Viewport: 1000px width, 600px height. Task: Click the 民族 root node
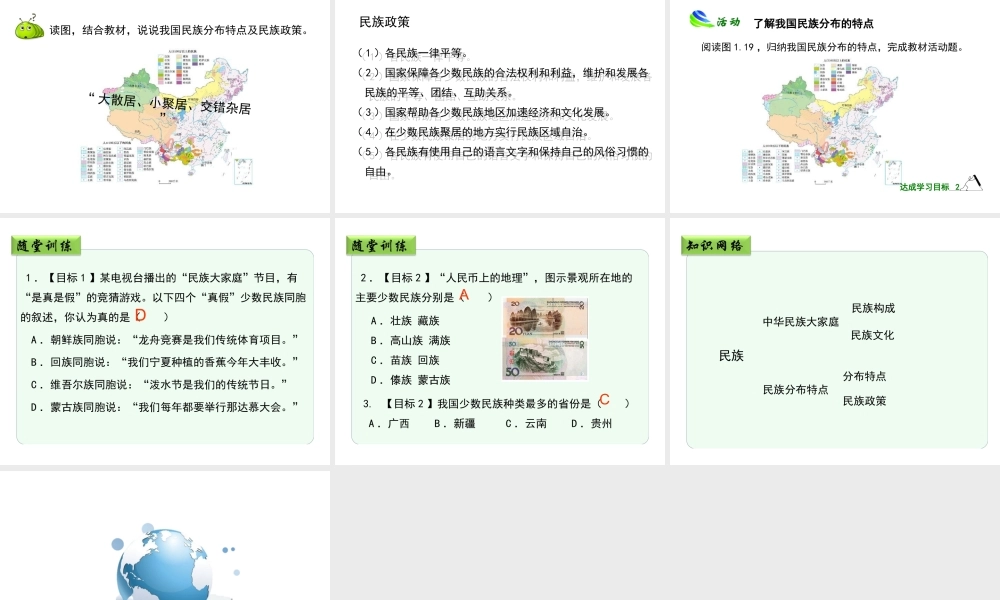pos(731,356)
